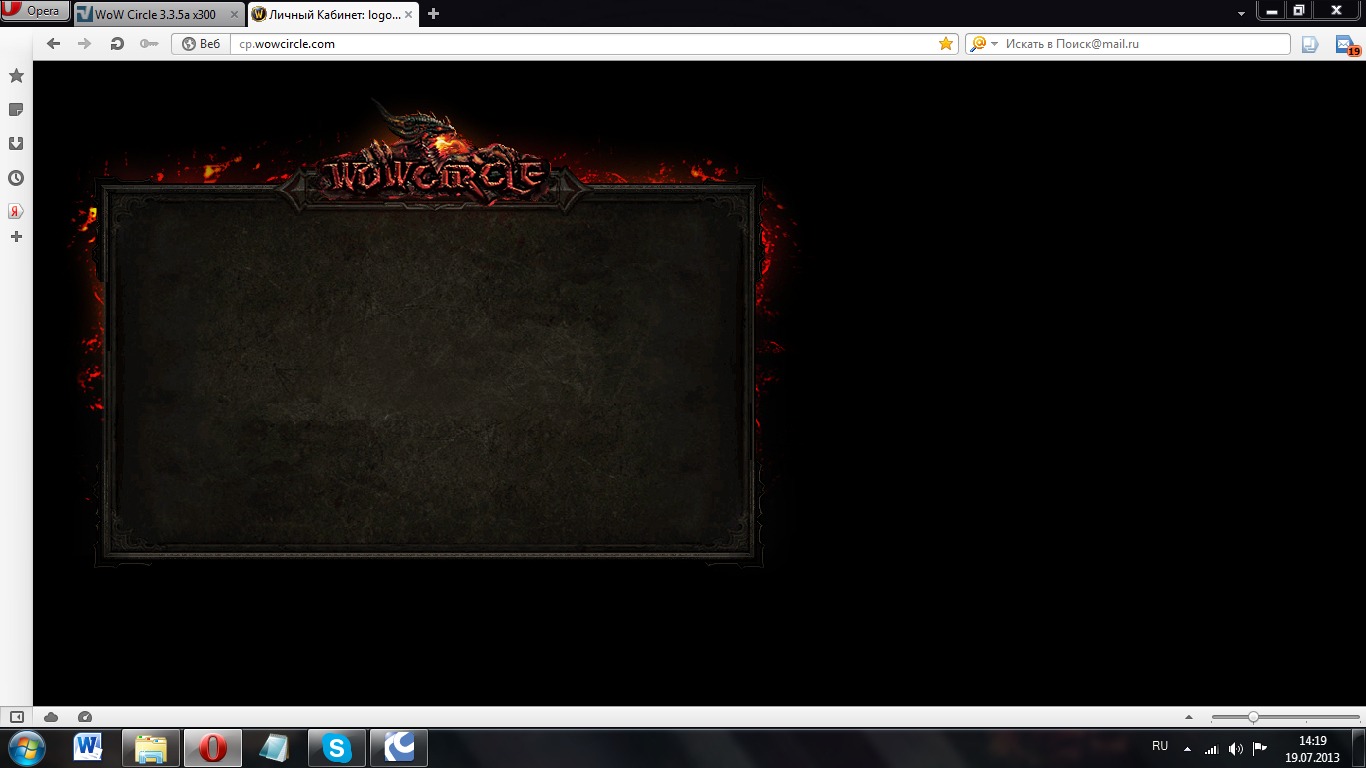
Task: Open the network signal tray icon
Action: 1212,748
